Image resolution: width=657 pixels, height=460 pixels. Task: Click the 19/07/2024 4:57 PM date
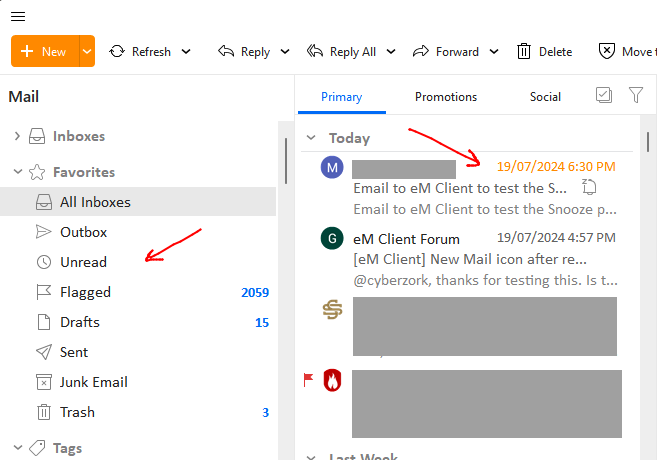(556, 238)
